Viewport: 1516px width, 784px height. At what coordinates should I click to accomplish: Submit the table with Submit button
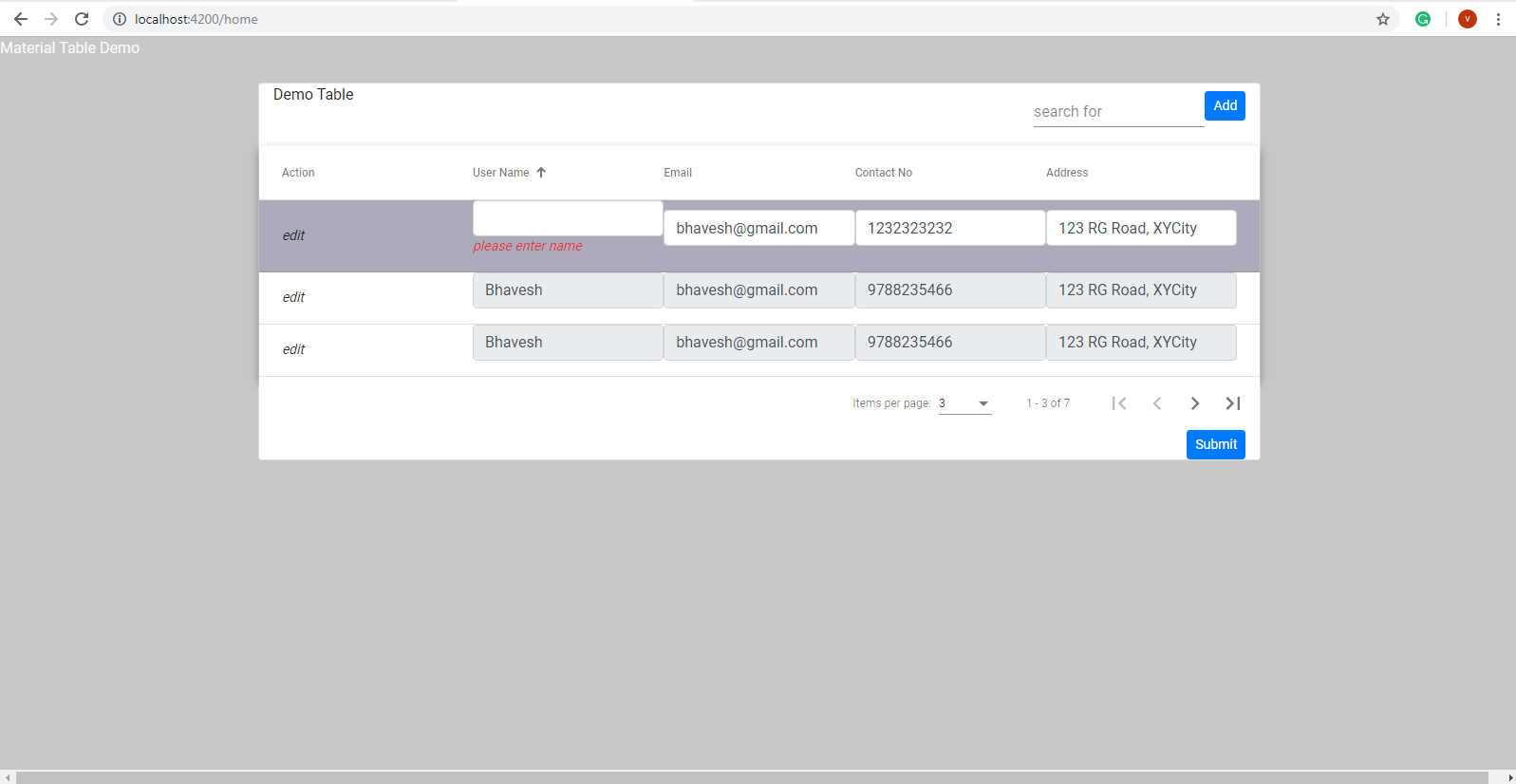pyautogui.click(x=1216, y=444)
